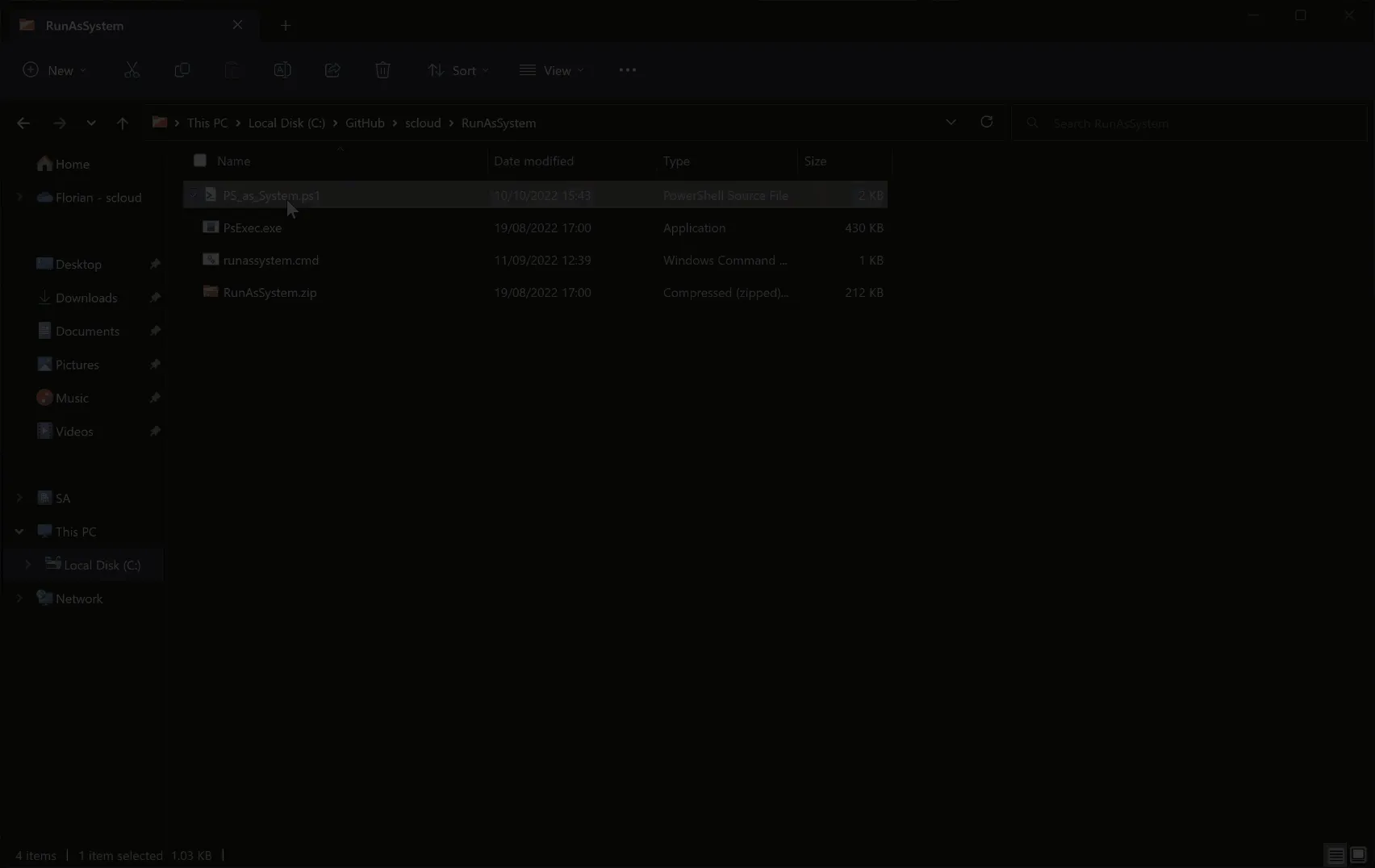The width and height of the screenshot is (1375, 868).
Task: Collapse the This PC tree node
Action: [19, 532]
